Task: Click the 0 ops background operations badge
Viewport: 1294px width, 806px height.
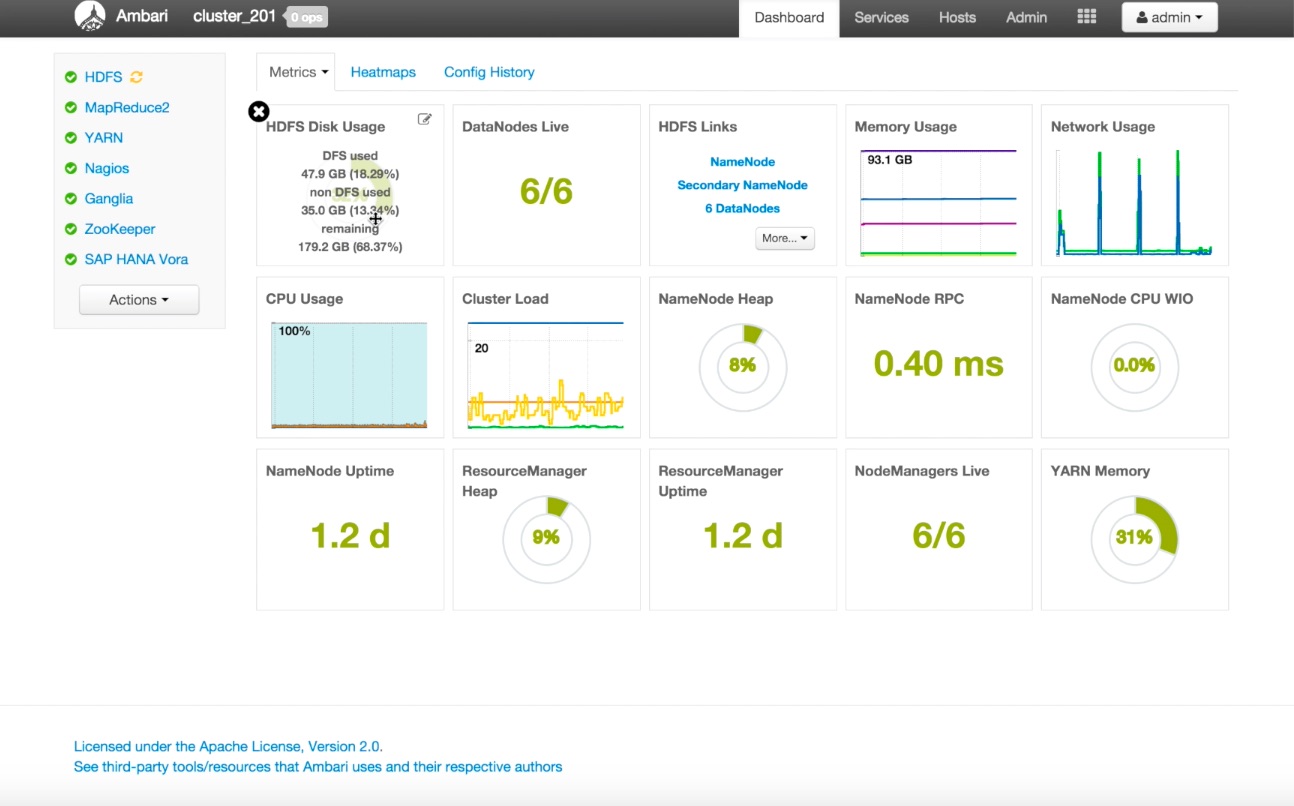Action: point(307,17)
